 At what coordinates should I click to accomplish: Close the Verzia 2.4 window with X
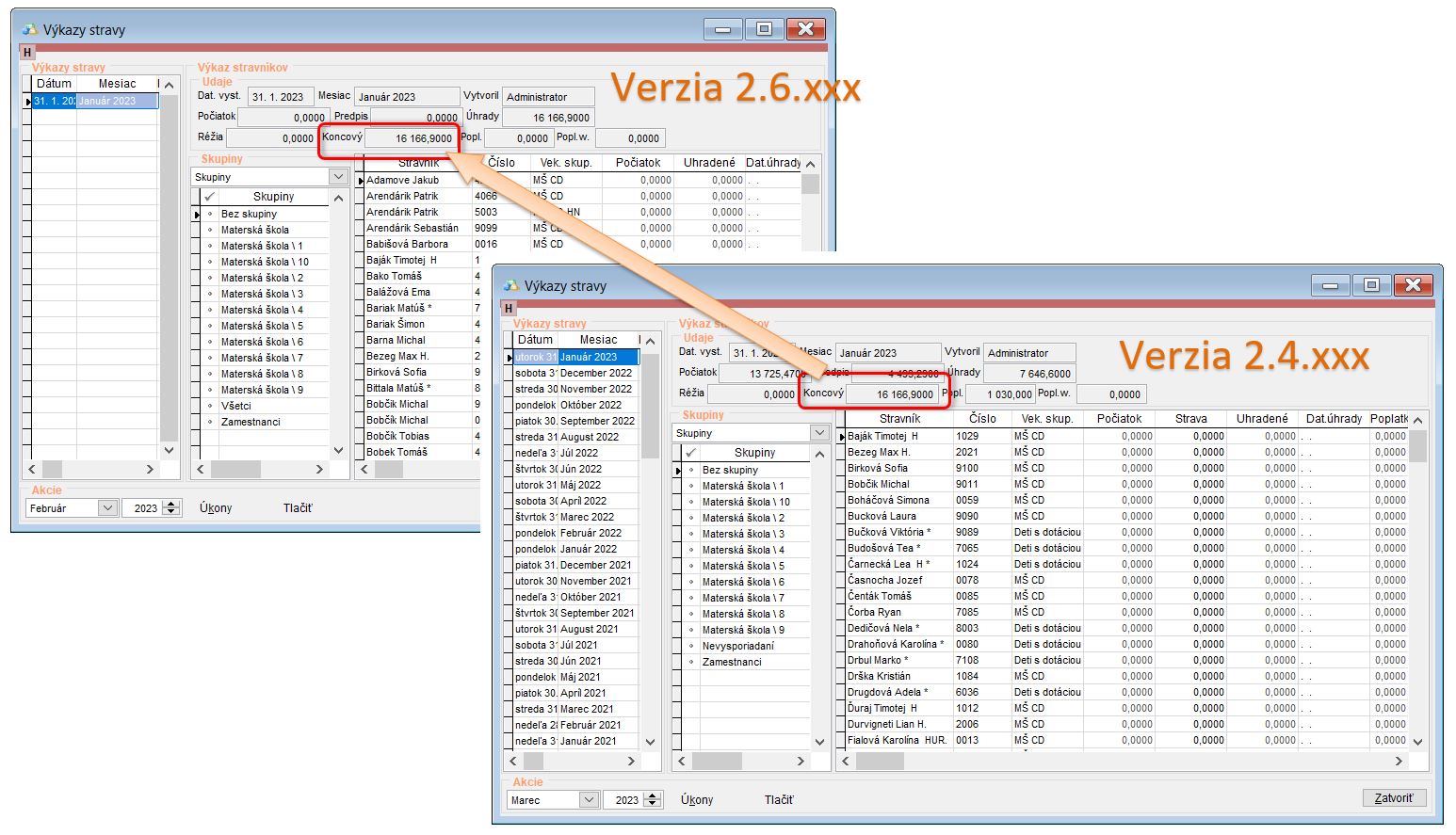coord(1413,285)
